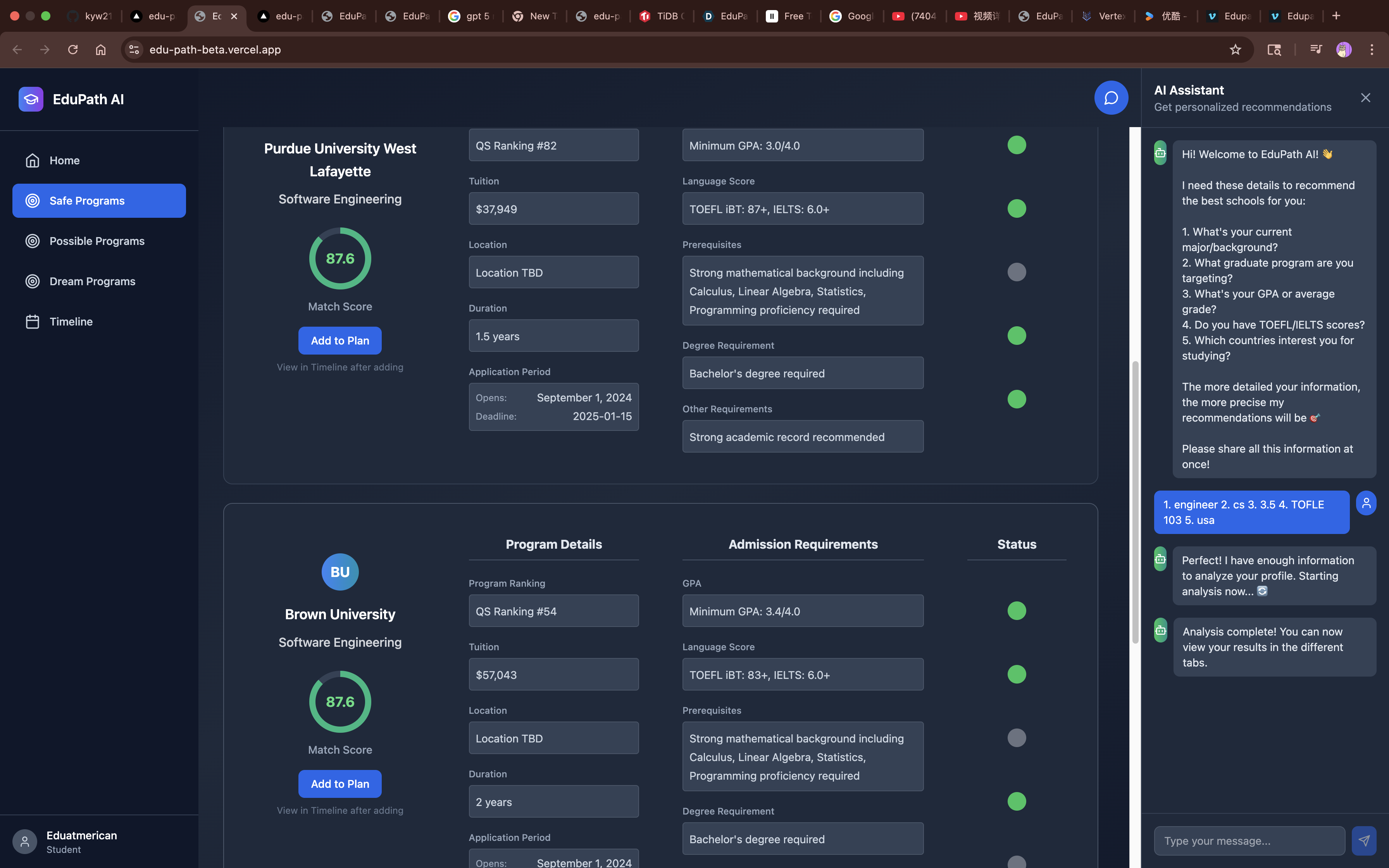This screenshot has width=1389, height=868.
Task: Click the blue chat bubble icon
Action: pyautogui.click(x=1111, y=98)
